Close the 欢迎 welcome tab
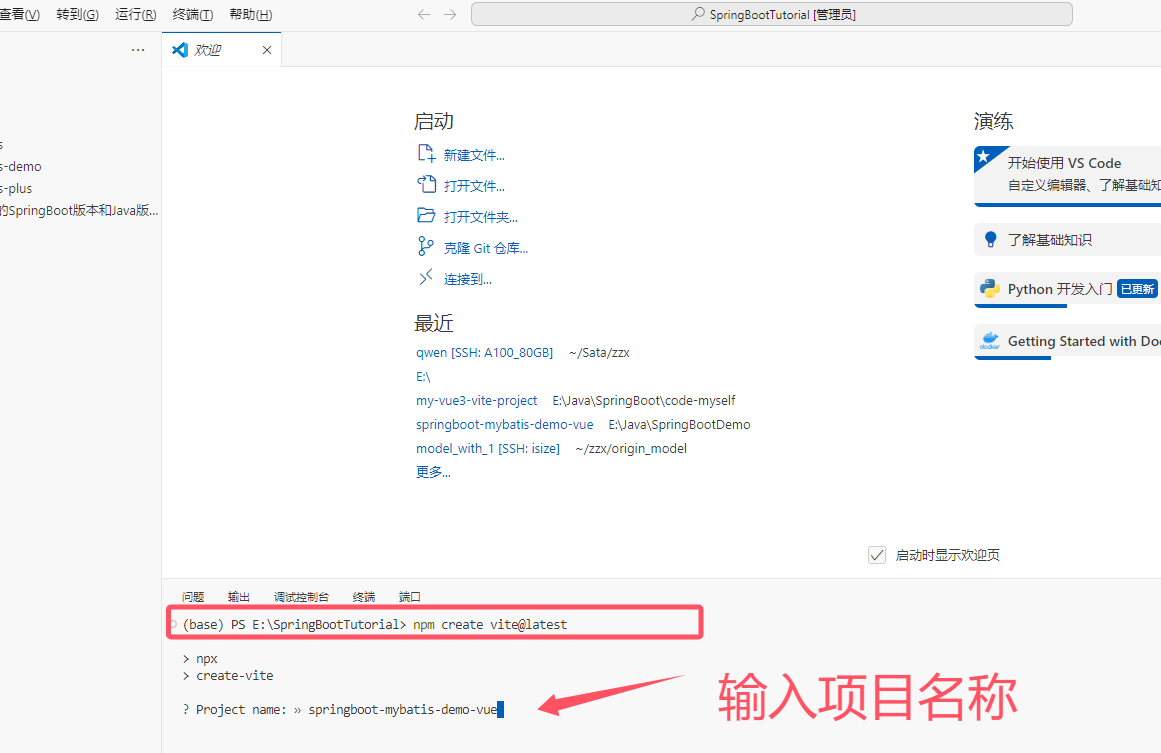 pyautogui.click(x=267, y=50)
